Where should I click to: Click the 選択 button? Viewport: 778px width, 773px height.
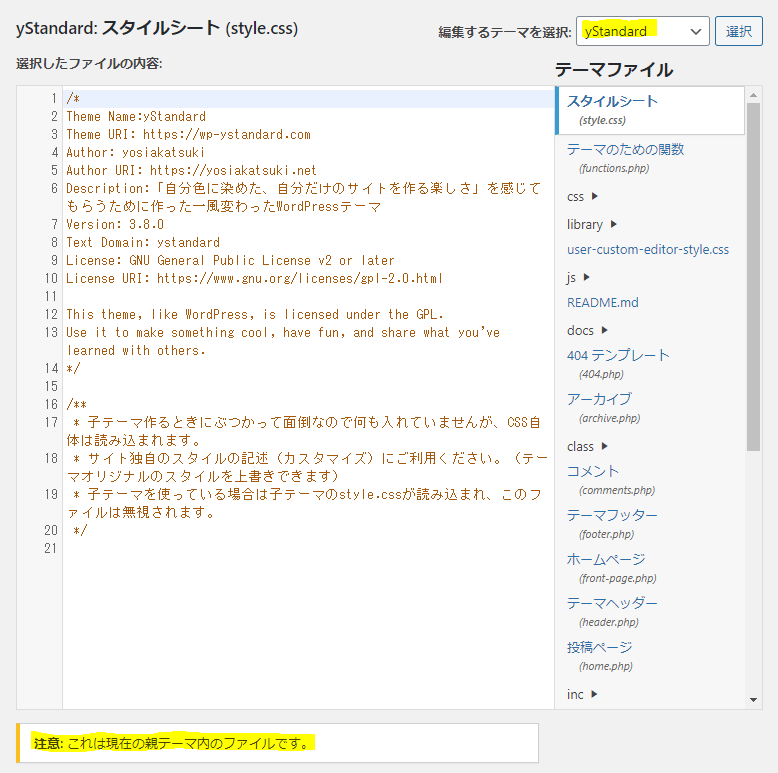738,31
